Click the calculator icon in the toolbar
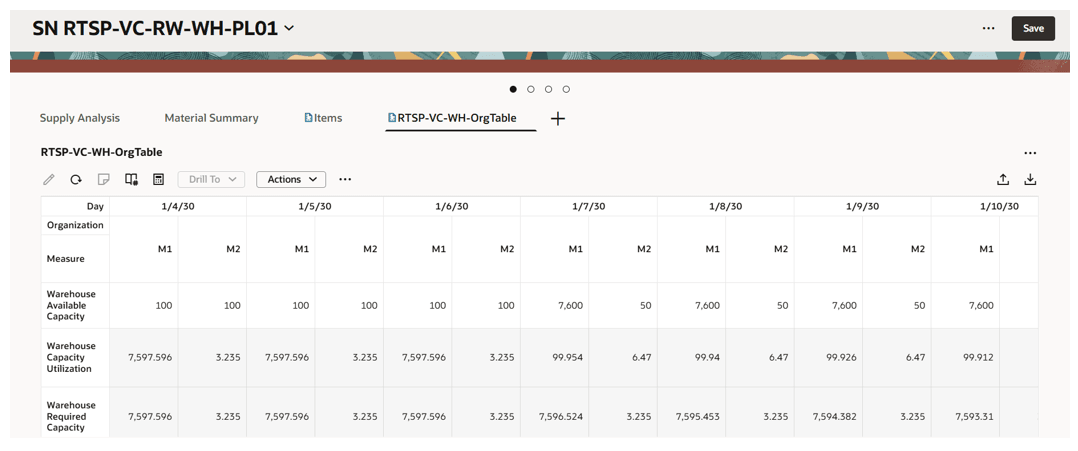This screenshot has height=451, width=1078. (x=158, y=179)
